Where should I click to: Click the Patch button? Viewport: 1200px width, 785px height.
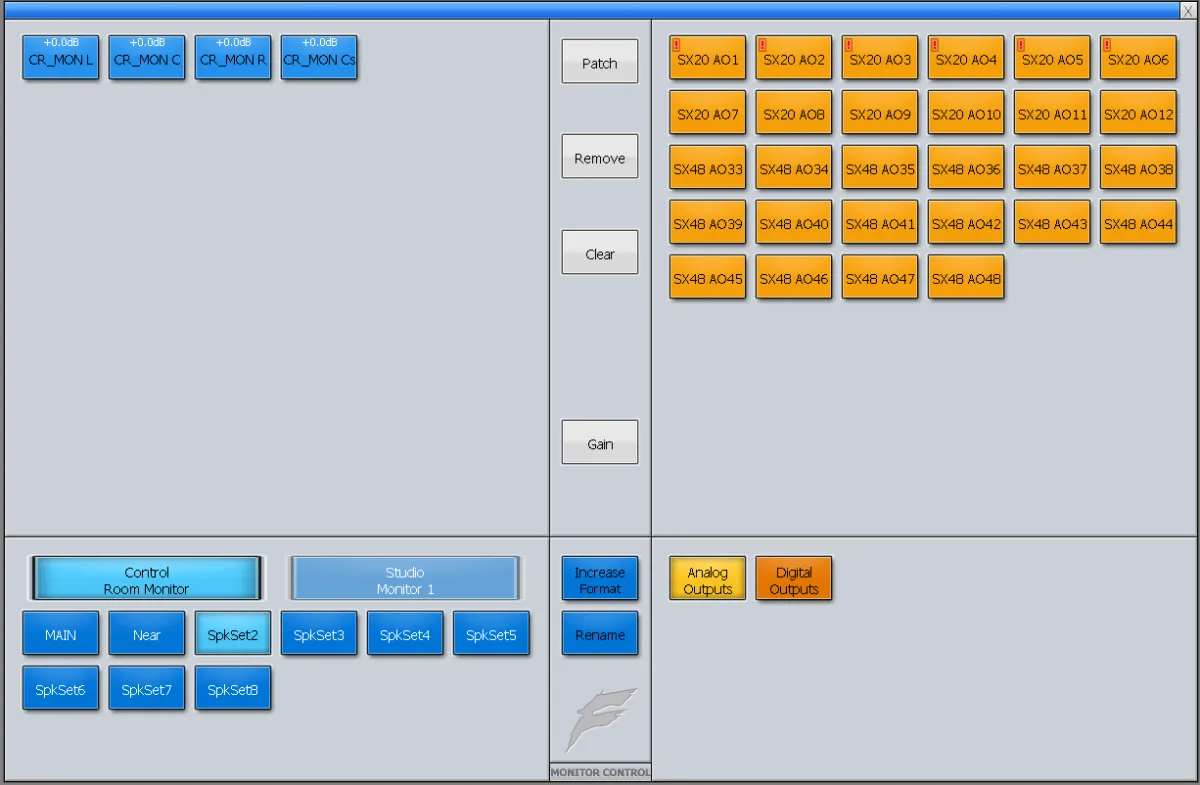(x=600, y=62)
